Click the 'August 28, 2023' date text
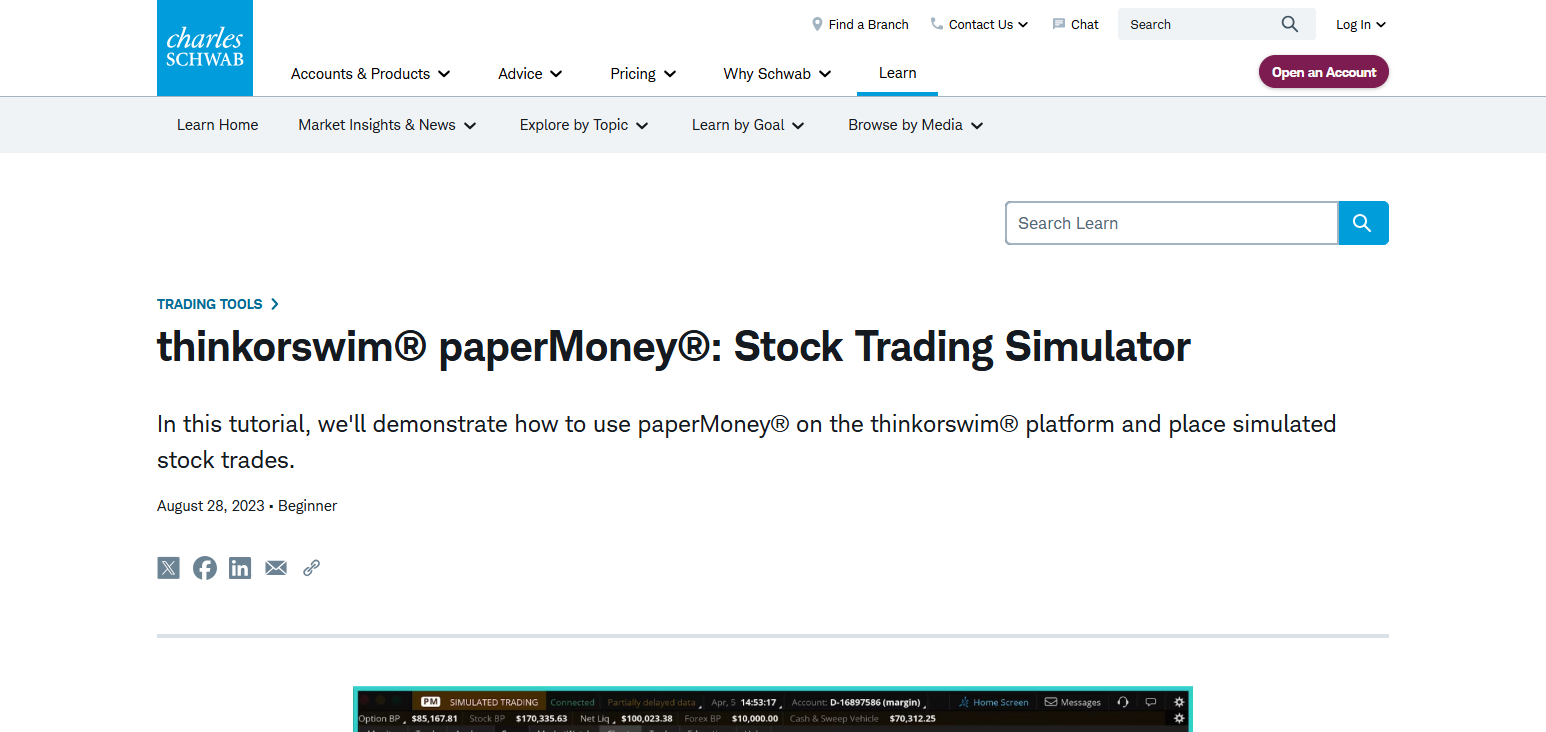This screenshot has width=1546, height=732. click(x=211, y=506)
